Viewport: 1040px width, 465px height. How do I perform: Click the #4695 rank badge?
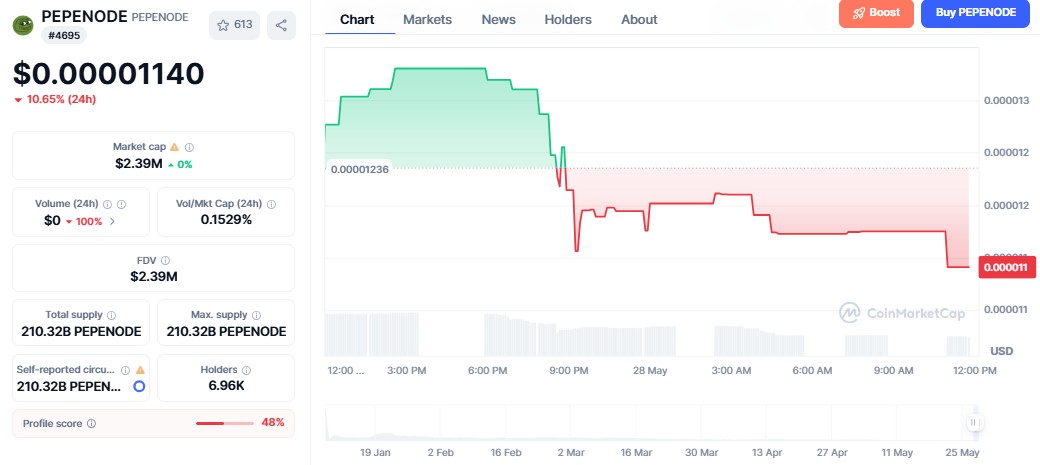[x=64, y=35]
